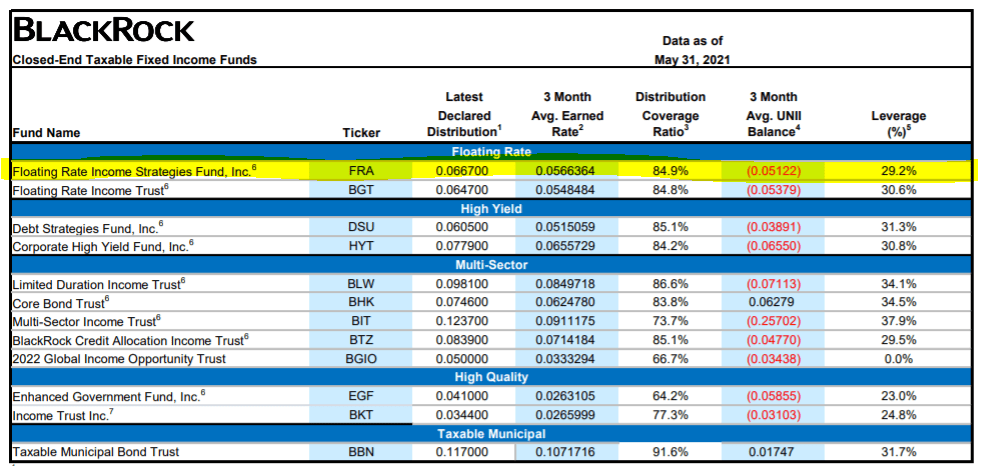Screen dimensions: 981x466
Task: Click BHK positive UNII balance 0.06279
Action: tap(773, 303)
